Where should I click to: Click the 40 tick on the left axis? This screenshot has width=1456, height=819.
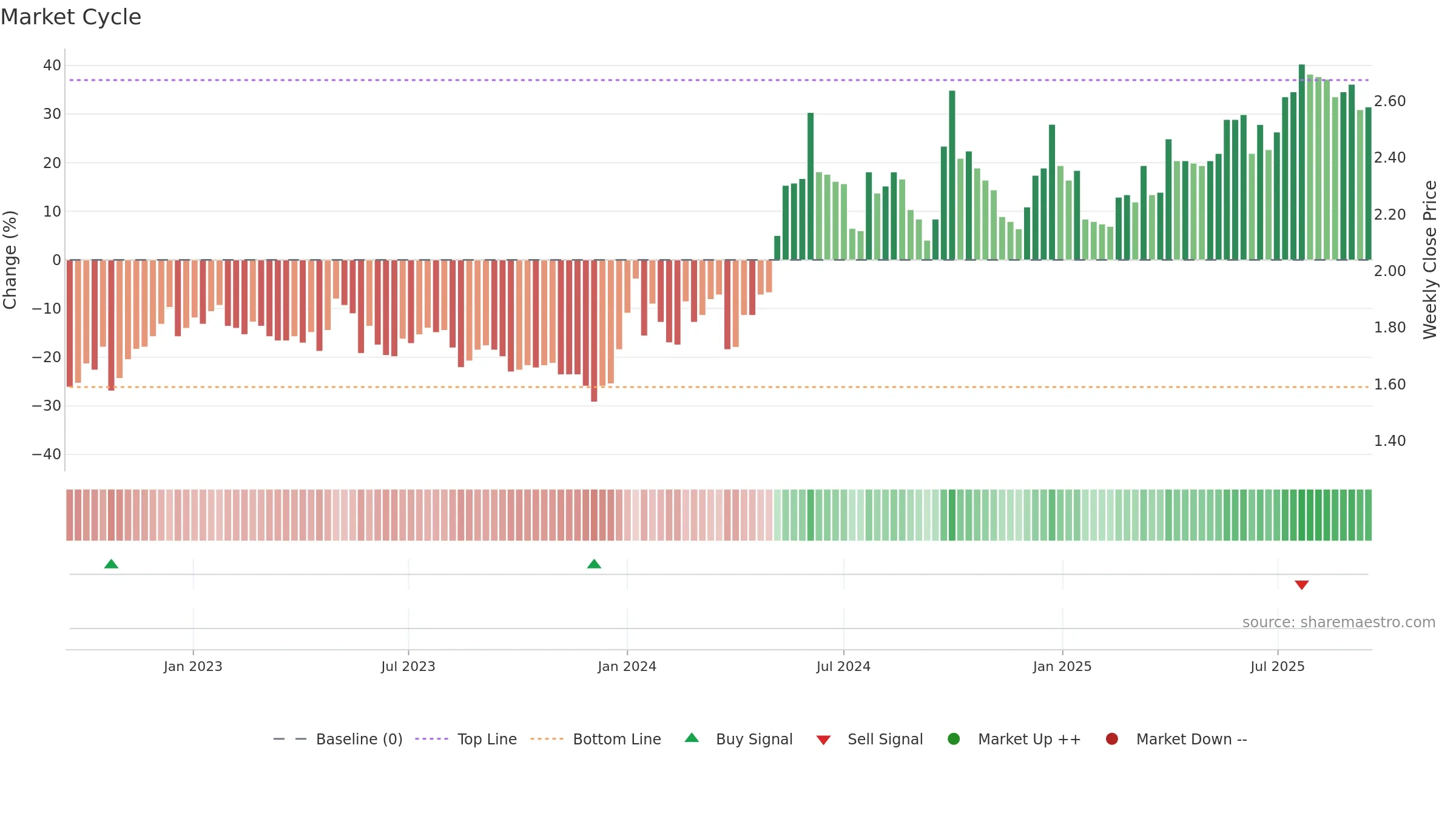tap(52, 65)
